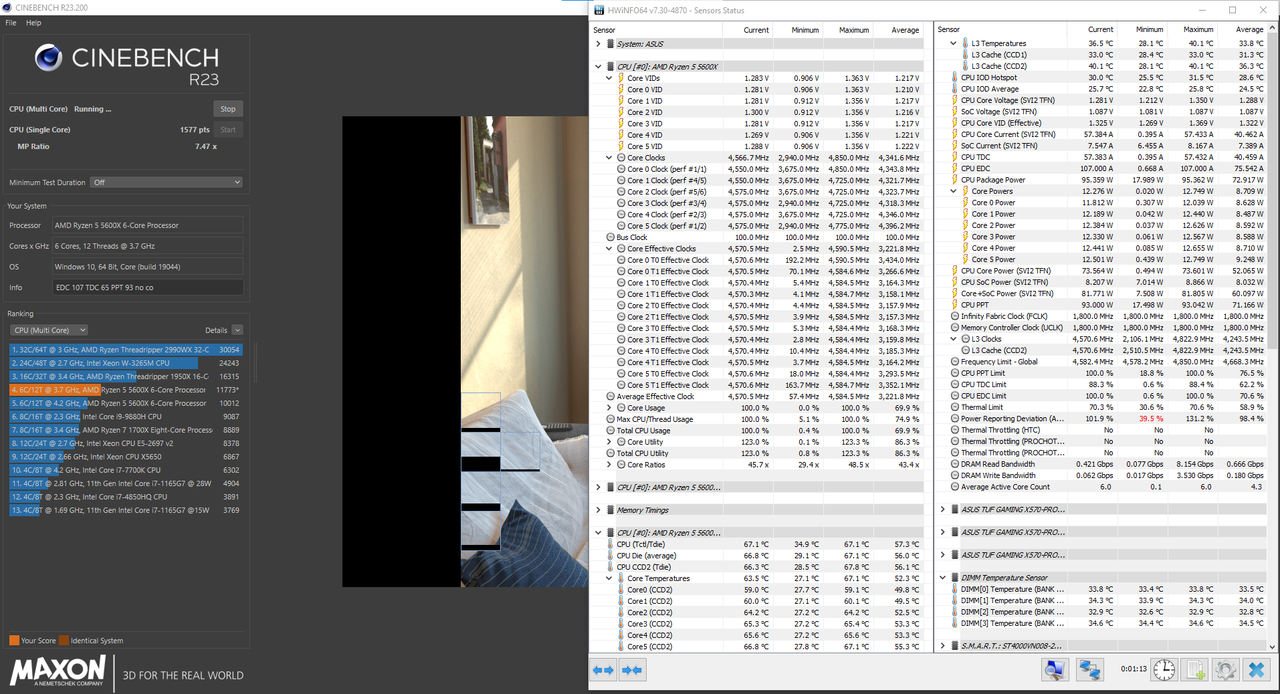The height and width of the screenshot is (694, 1280).
Task: Click thermometer icon beside DIMM[0] Temperature
Action: pyautogui.click(x=954, y=589)
